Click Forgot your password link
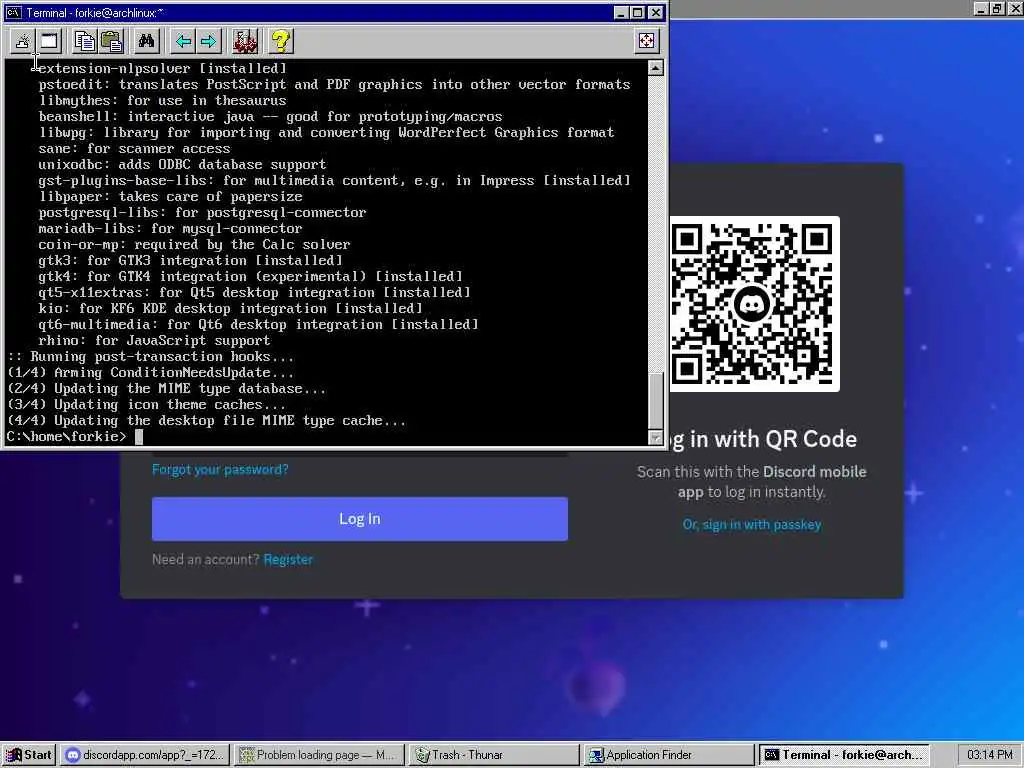 pyautogui.click(x=220, y=469)
